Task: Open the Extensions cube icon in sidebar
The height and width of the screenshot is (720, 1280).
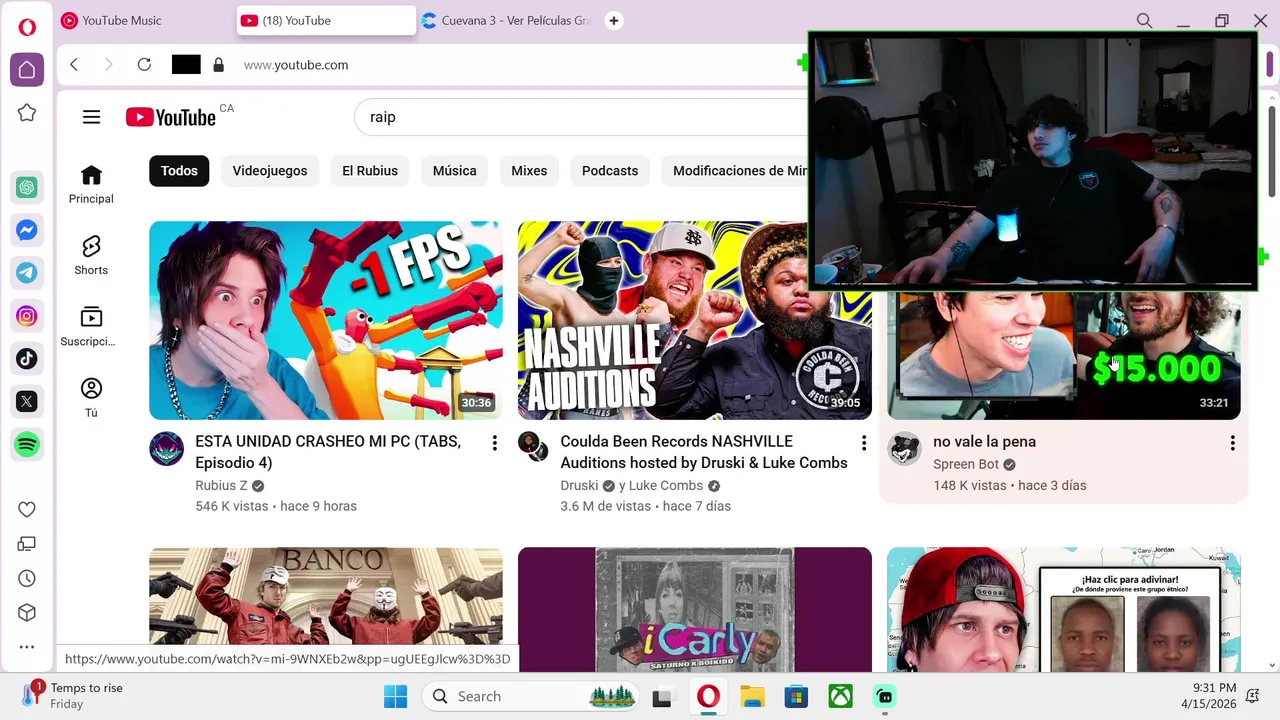Action: [27, 613]
